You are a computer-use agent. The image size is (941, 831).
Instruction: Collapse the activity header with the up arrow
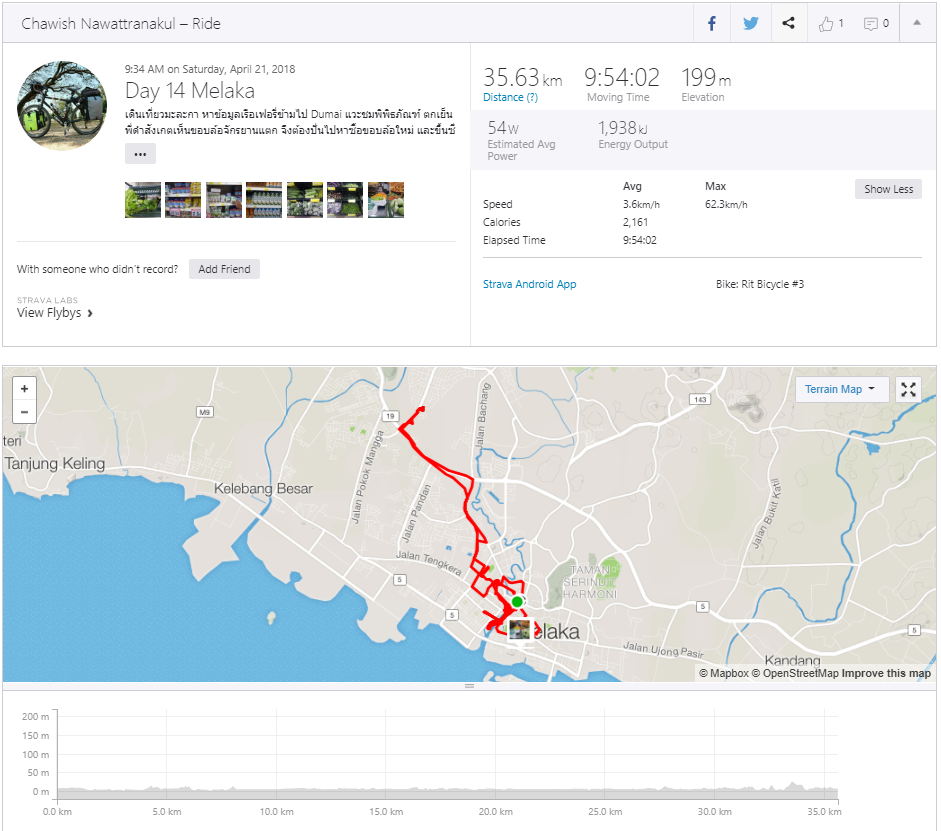917,23
